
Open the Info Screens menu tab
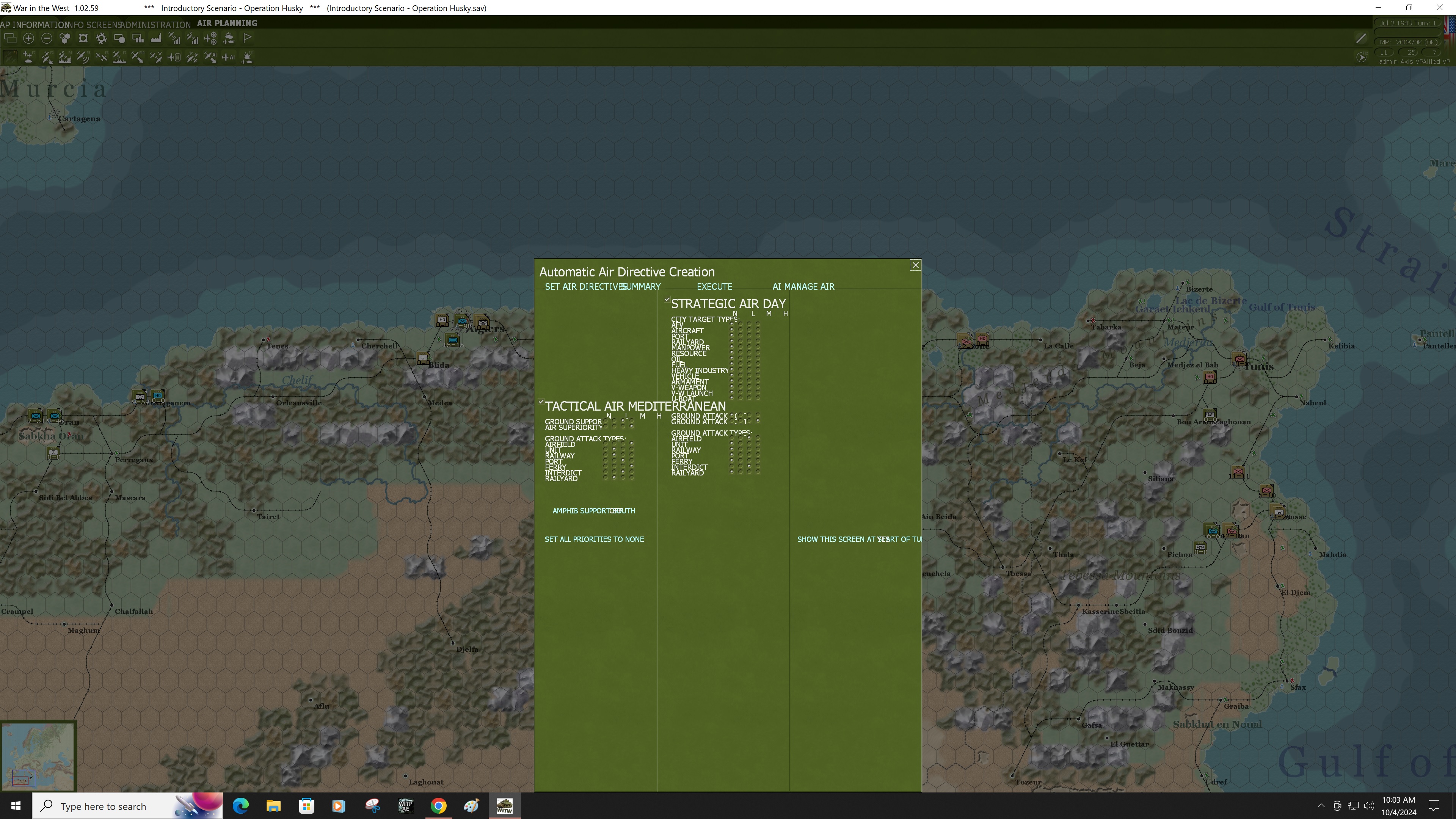[95, 25]
